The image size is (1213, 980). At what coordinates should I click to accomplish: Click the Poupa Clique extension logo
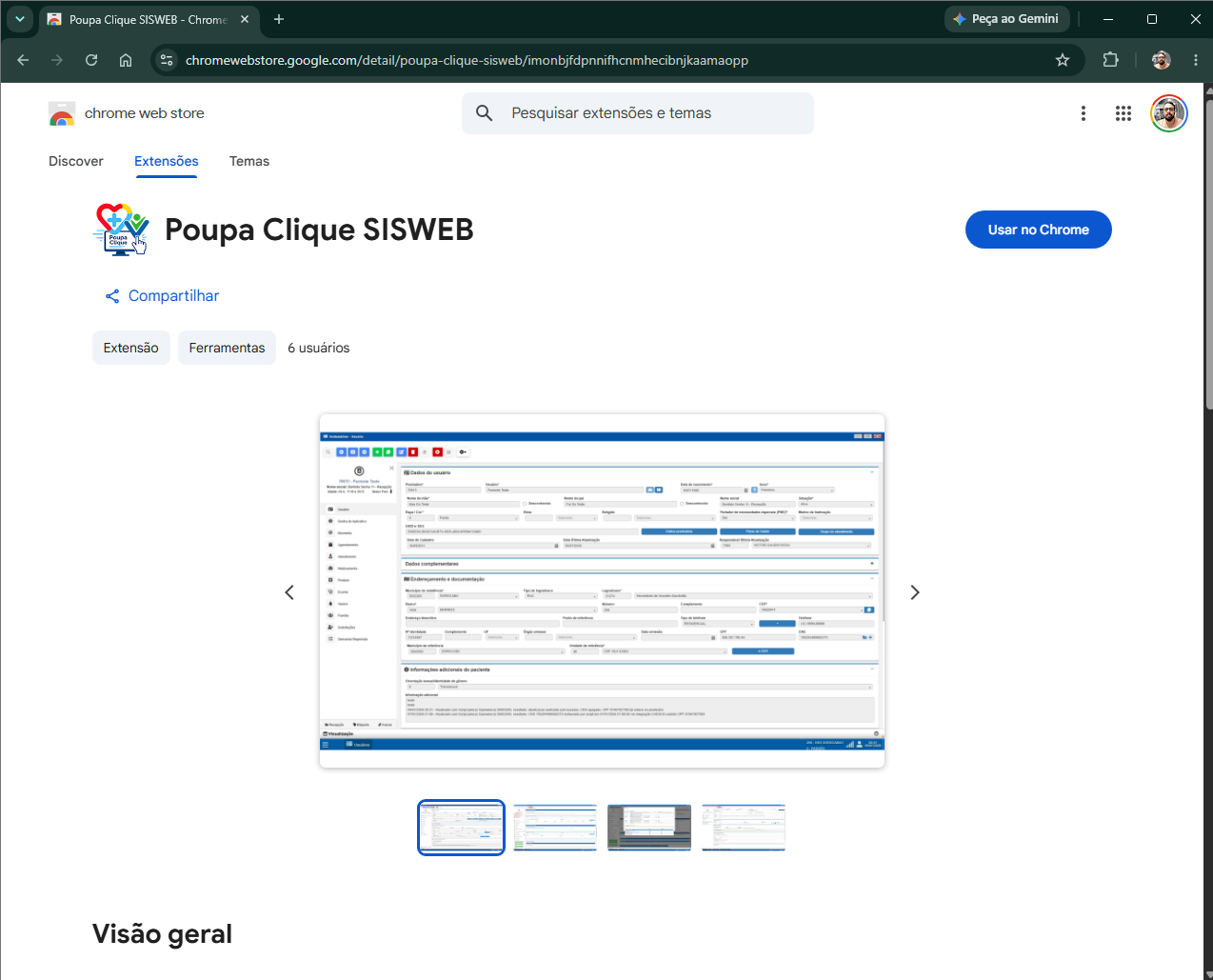point(122,230)
